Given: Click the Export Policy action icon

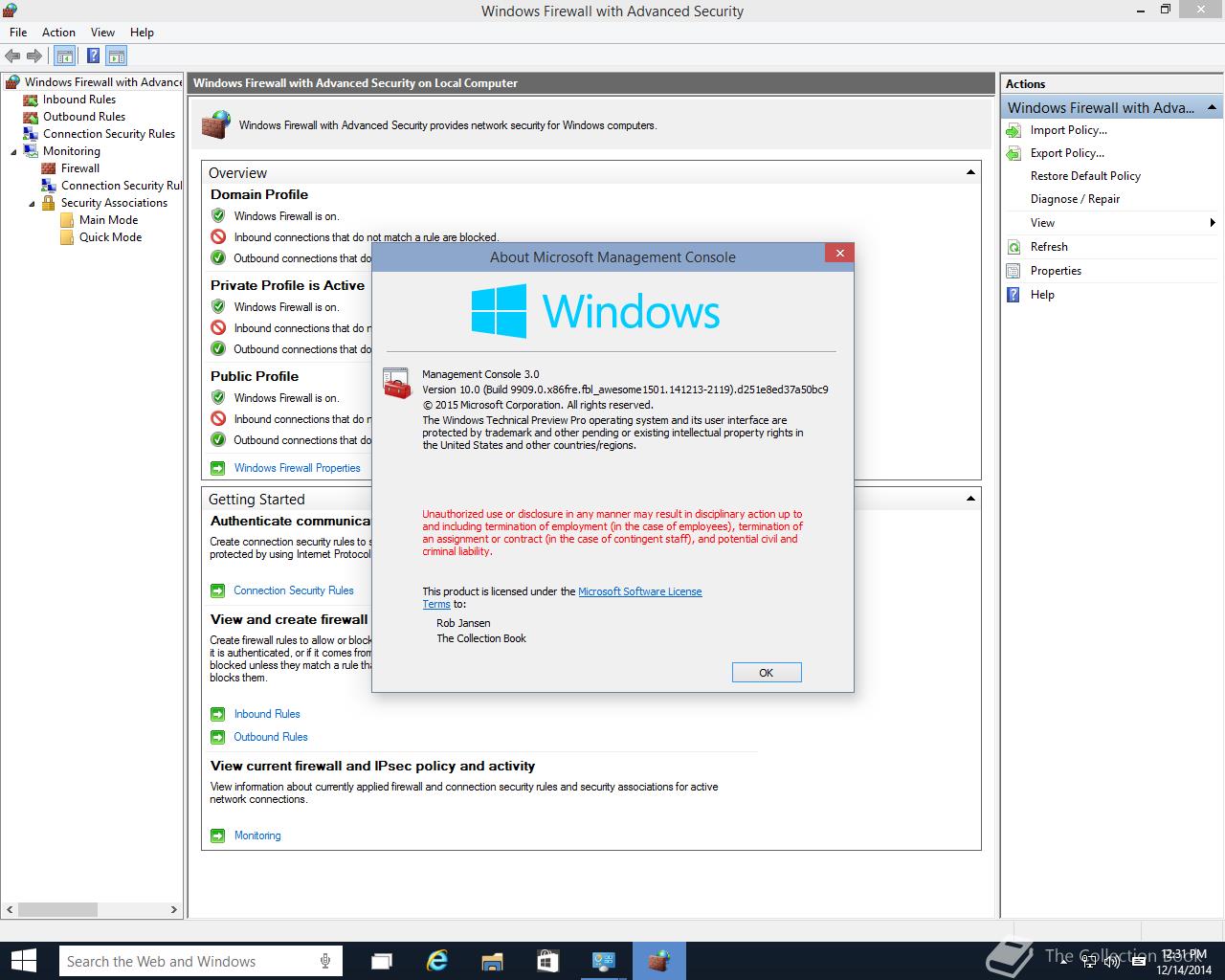Looking at the screenshot, I should pos(1013,153).
